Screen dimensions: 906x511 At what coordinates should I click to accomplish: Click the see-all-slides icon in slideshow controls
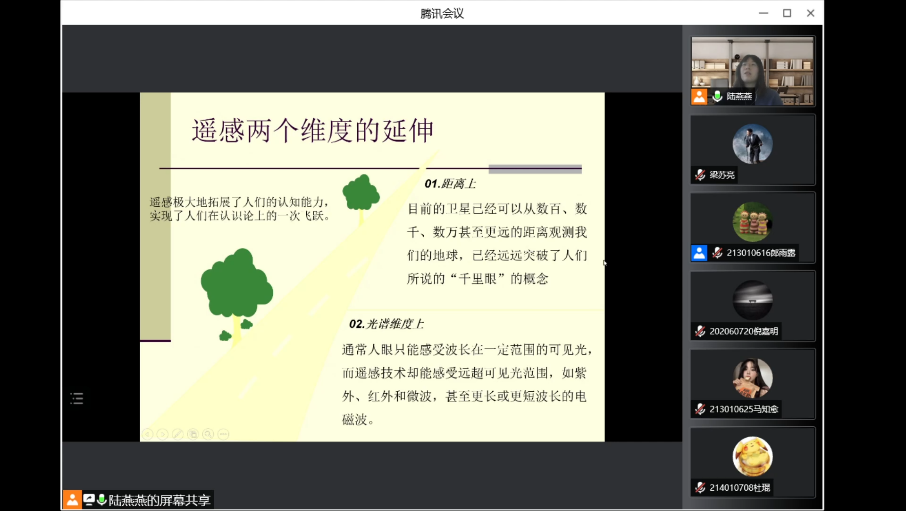tap(192, 433)
